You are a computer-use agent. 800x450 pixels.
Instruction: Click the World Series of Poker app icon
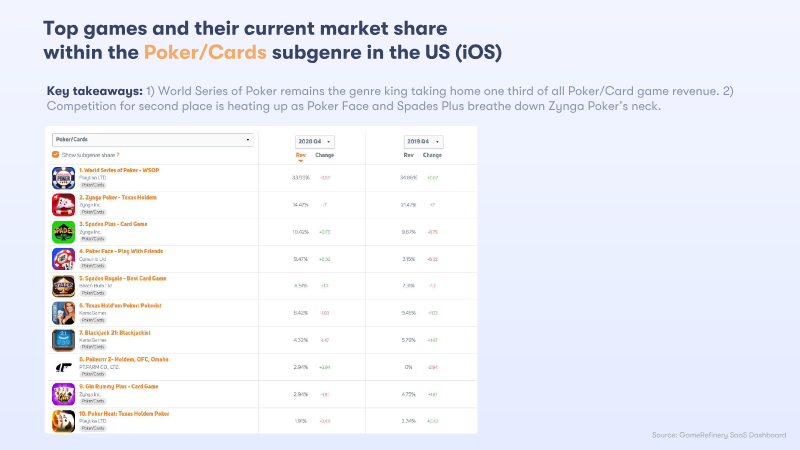tap(63, 178)
